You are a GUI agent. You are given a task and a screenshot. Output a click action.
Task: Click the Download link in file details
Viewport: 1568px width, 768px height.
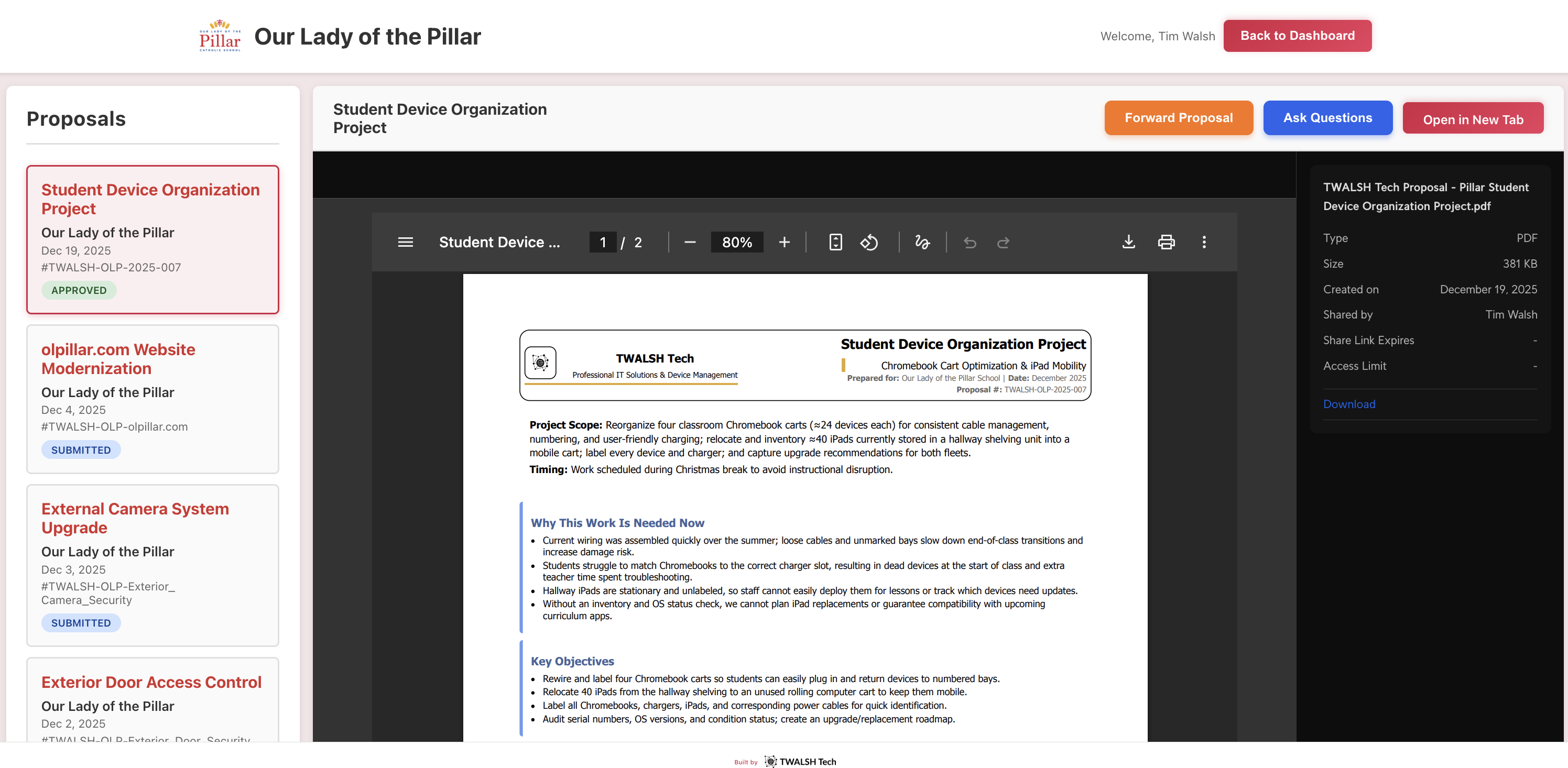(1349, 403)
